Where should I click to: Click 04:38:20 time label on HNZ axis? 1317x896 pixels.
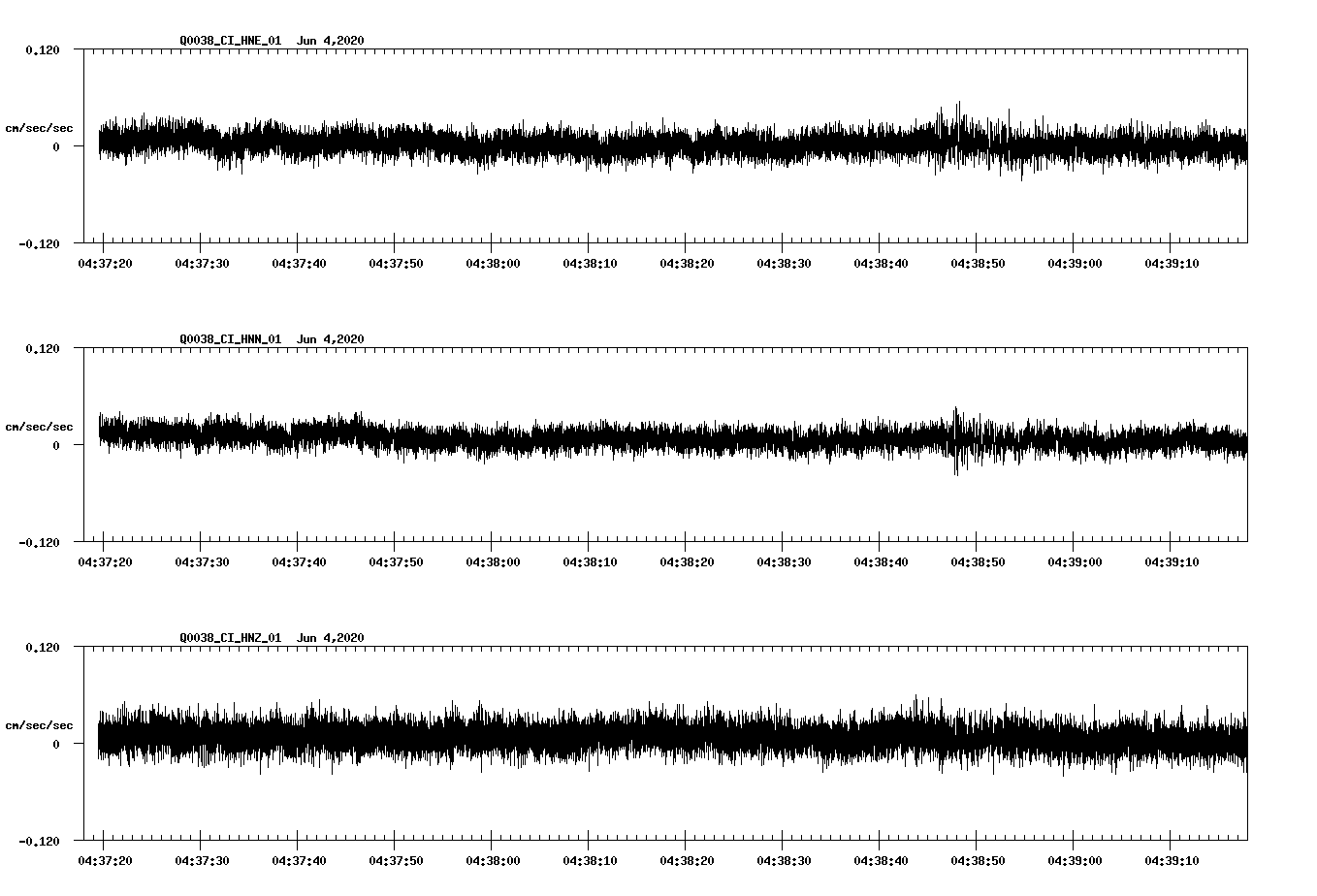687,860
